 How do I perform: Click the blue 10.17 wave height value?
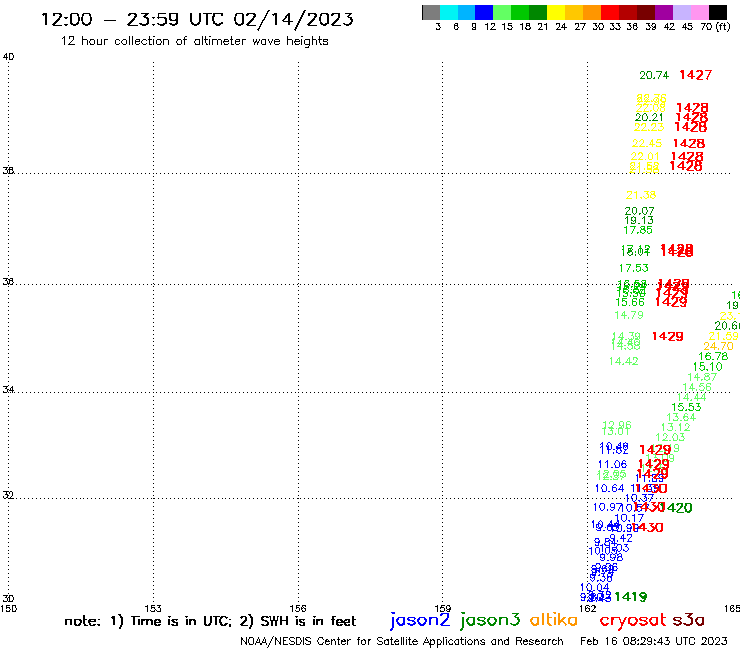coord(630,518)
